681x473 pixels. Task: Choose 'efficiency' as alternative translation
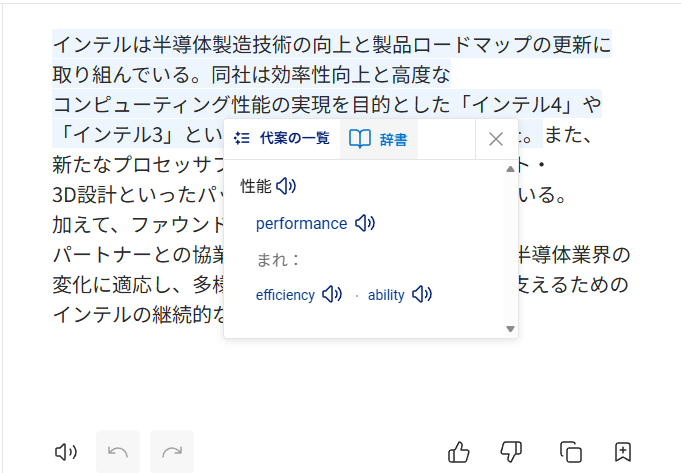pyautogui.click(x=285, y=295)
